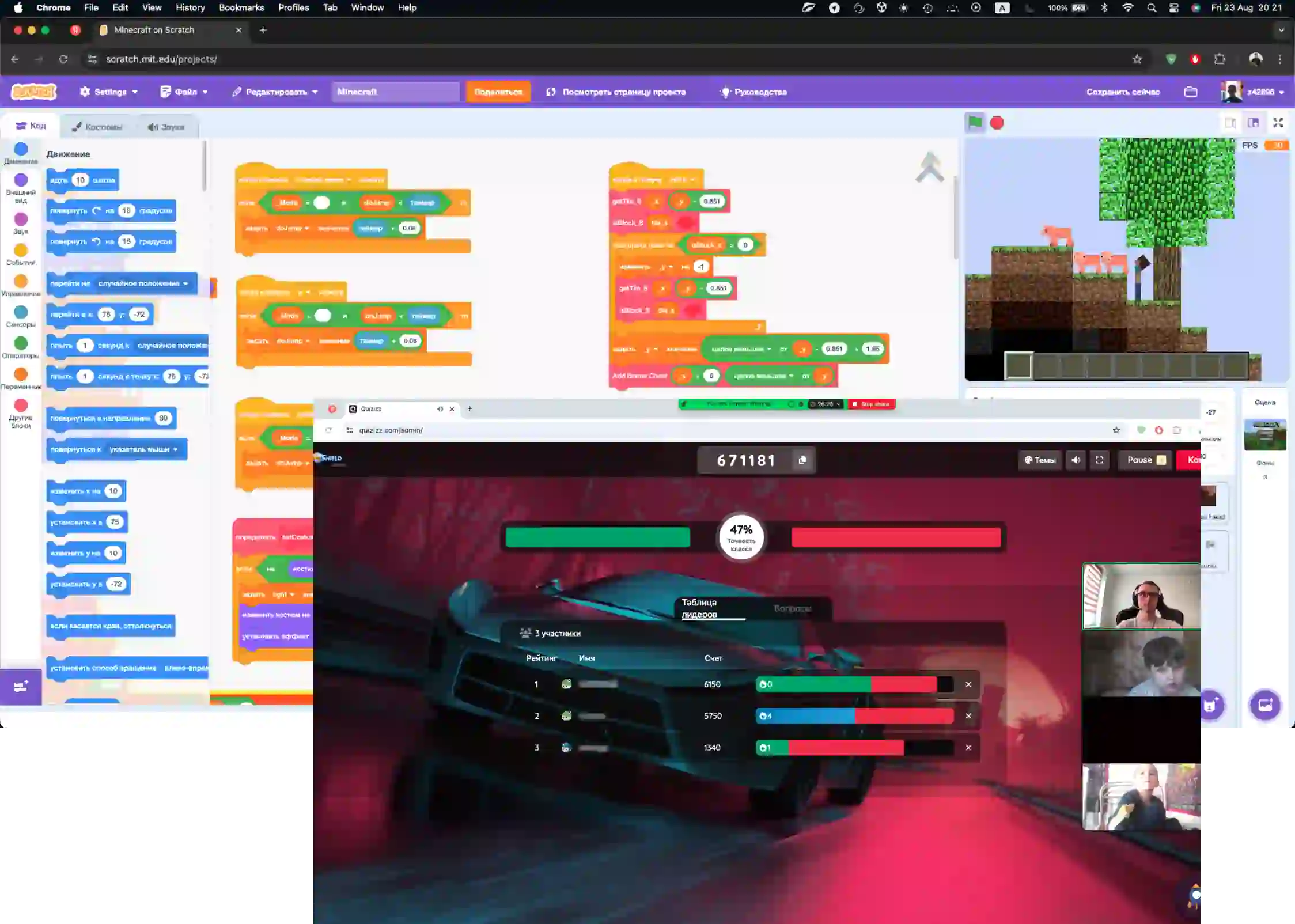Bookmark the Scratch page with star icon

tap(1137, 59)
